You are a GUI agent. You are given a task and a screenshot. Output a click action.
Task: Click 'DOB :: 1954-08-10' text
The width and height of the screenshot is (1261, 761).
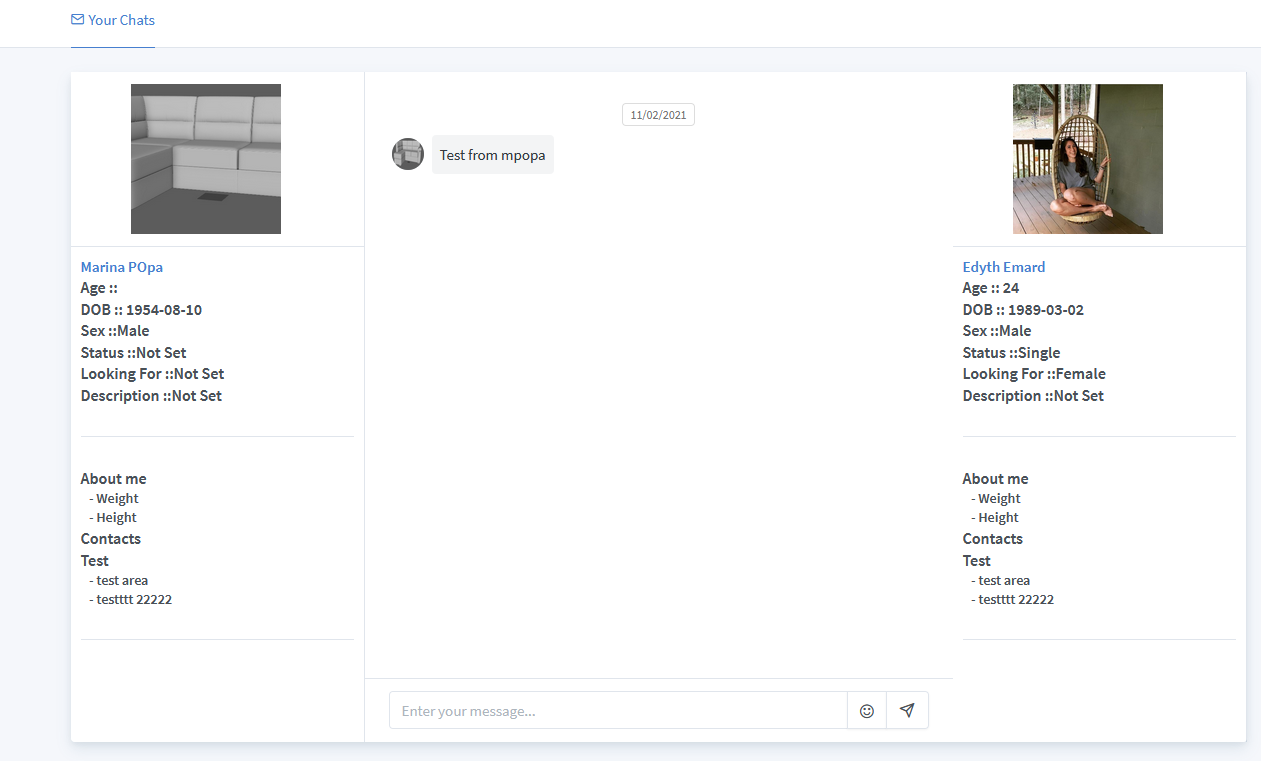pos(141,310)
